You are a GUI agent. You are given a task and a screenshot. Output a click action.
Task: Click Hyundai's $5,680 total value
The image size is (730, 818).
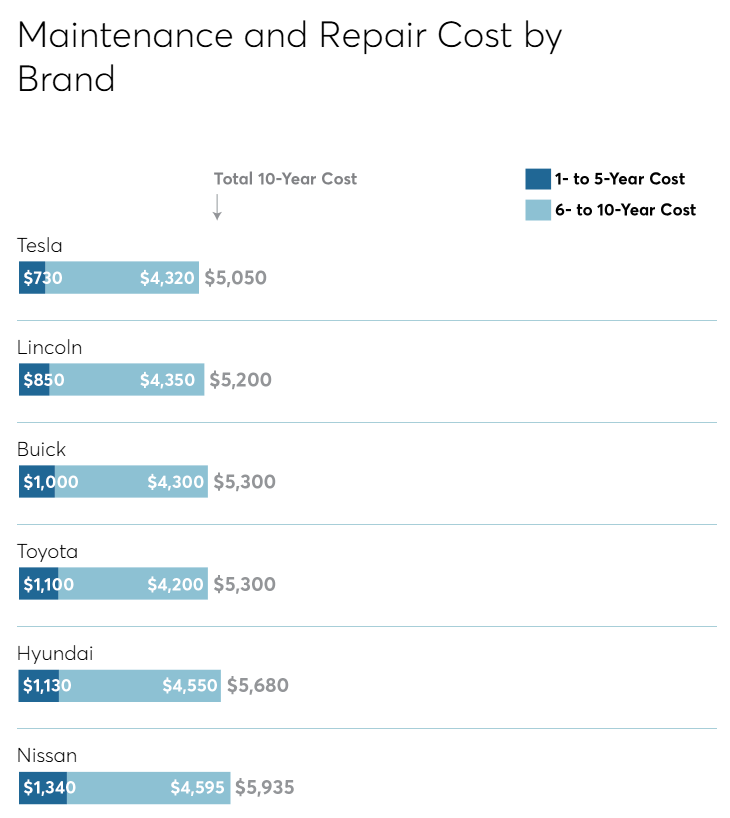coord(258,686)
